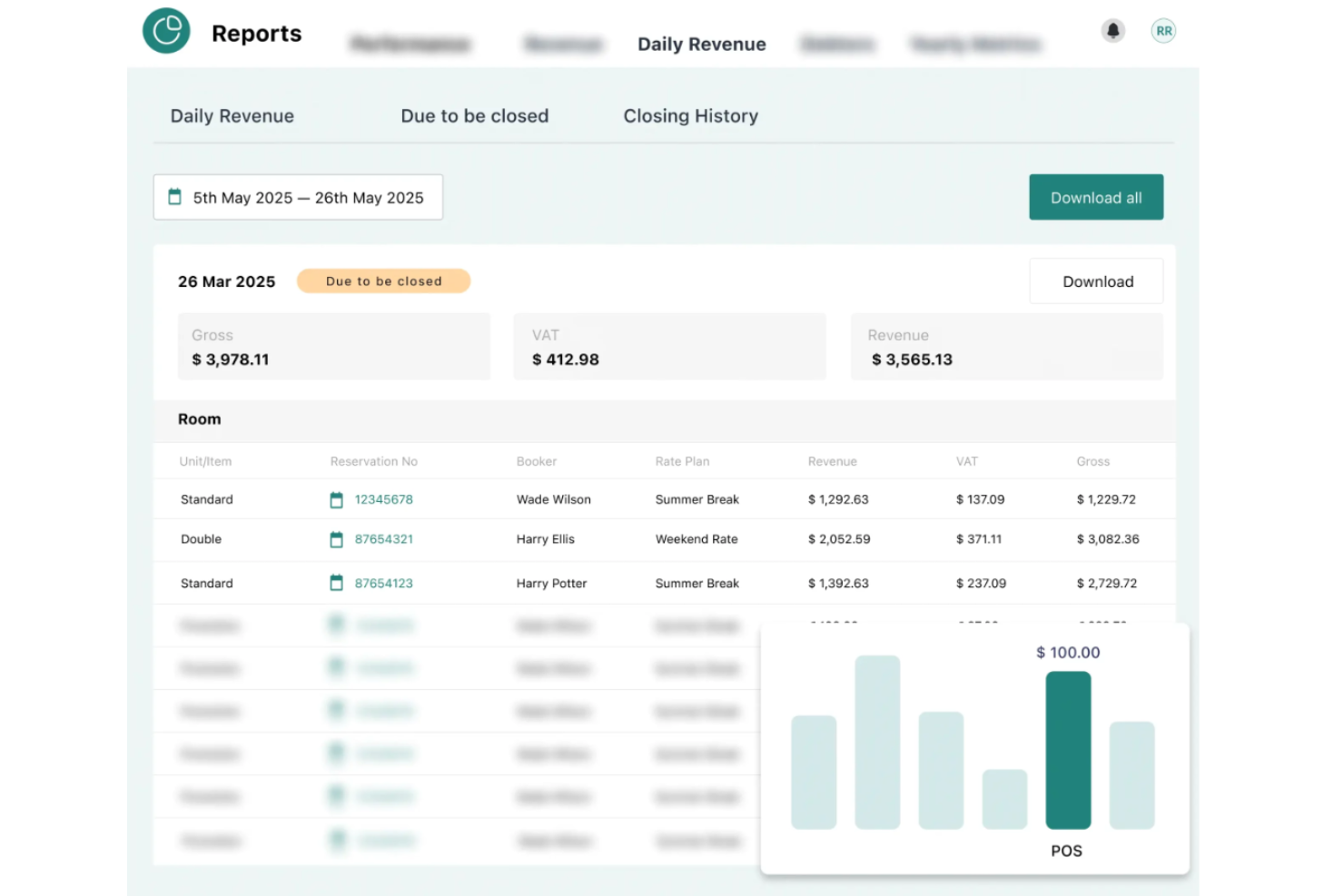Select the shortest bar in the POS chart
Screen dimensions: 1344x896
click(x=1004, y=799)
